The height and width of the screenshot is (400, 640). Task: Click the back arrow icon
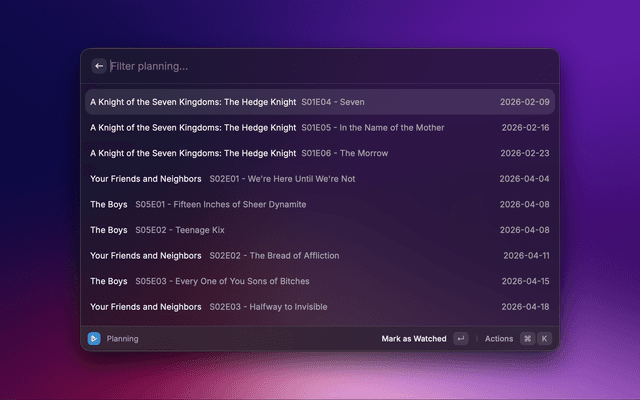(x=99, y=66)
